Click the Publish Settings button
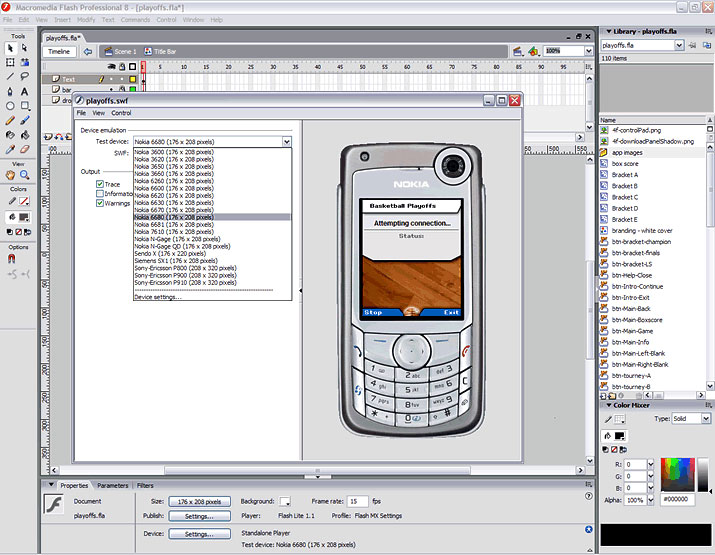The image size is (715, 555). [x=199, y=517]
